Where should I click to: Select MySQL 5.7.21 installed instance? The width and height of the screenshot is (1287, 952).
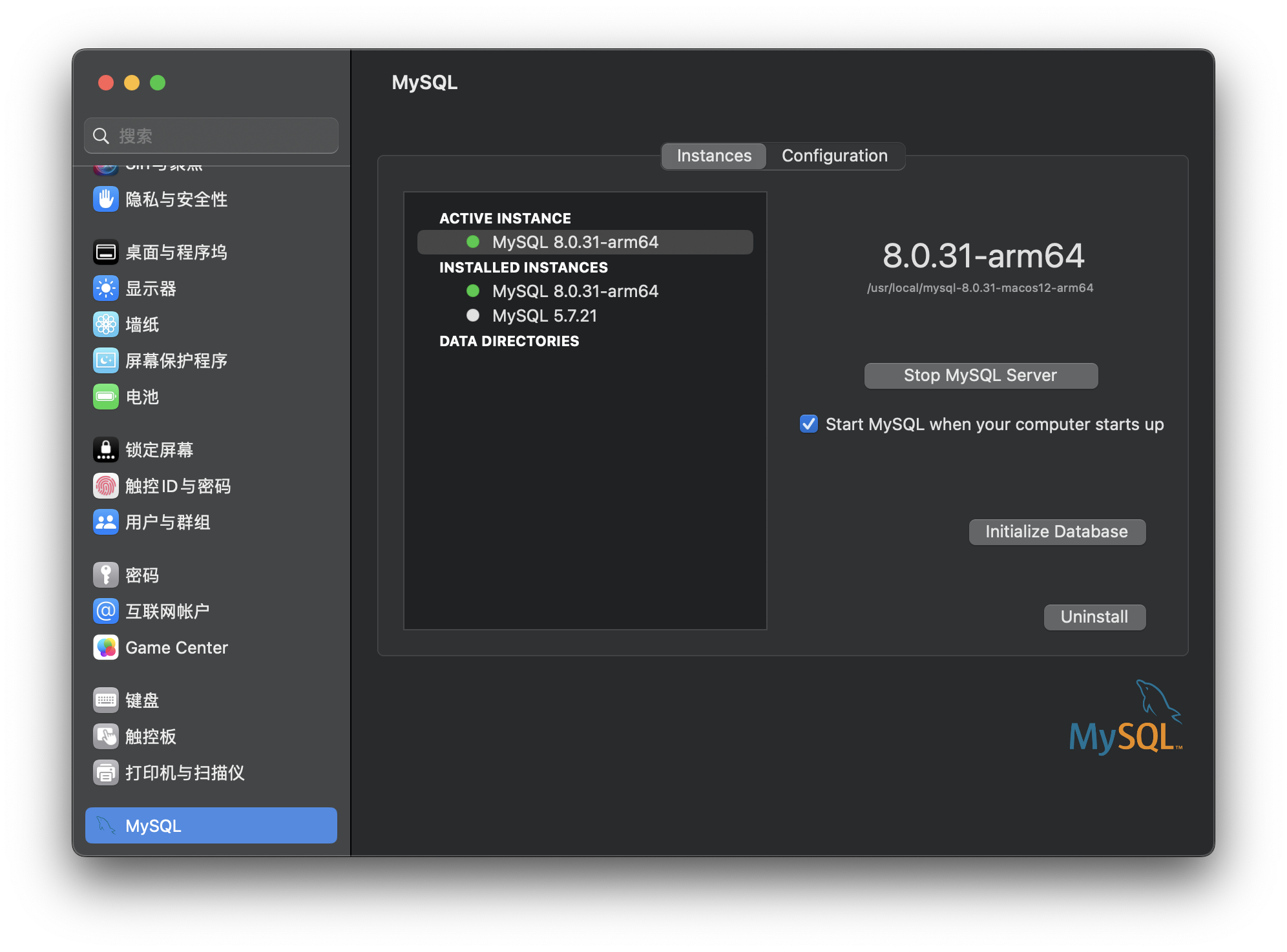pos(544,316)
